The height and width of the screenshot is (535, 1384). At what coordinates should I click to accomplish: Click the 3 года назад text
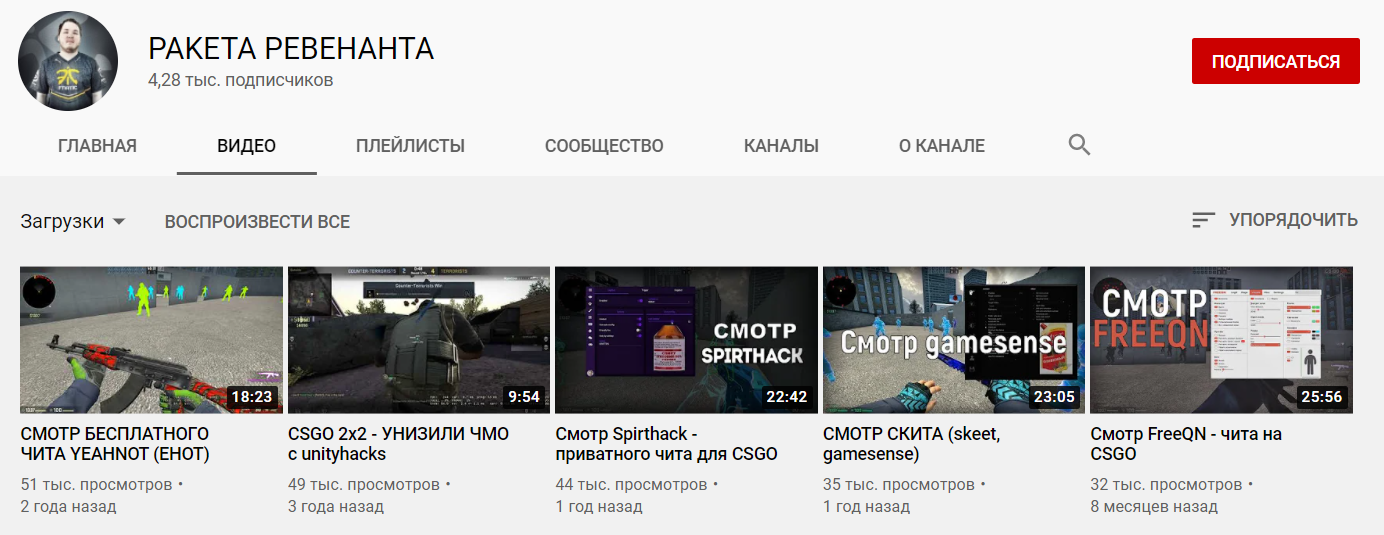(x=336, y=507)
